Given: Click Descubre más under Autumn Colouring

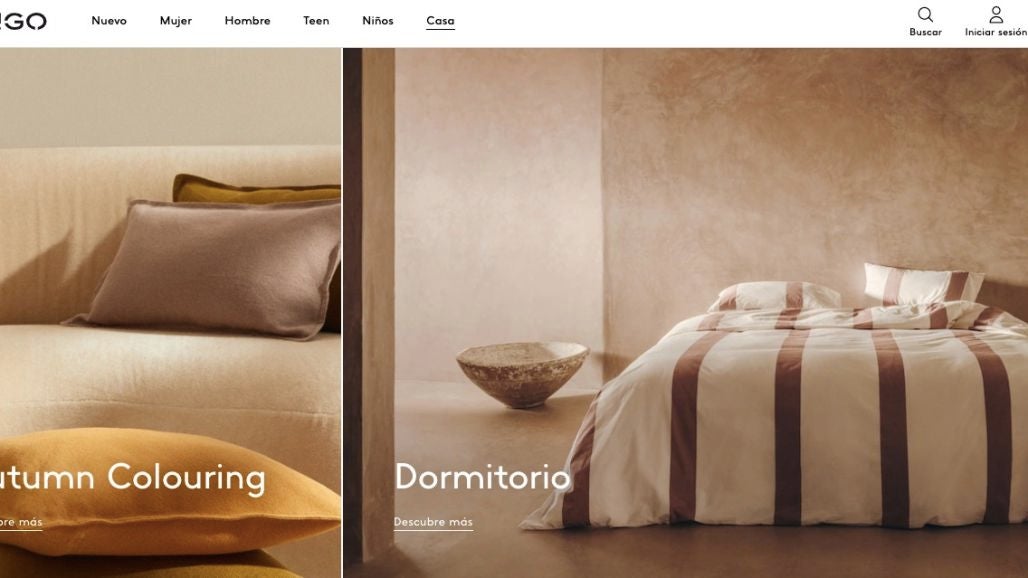Looking at the screenshot, I should (x=21, y=522).
